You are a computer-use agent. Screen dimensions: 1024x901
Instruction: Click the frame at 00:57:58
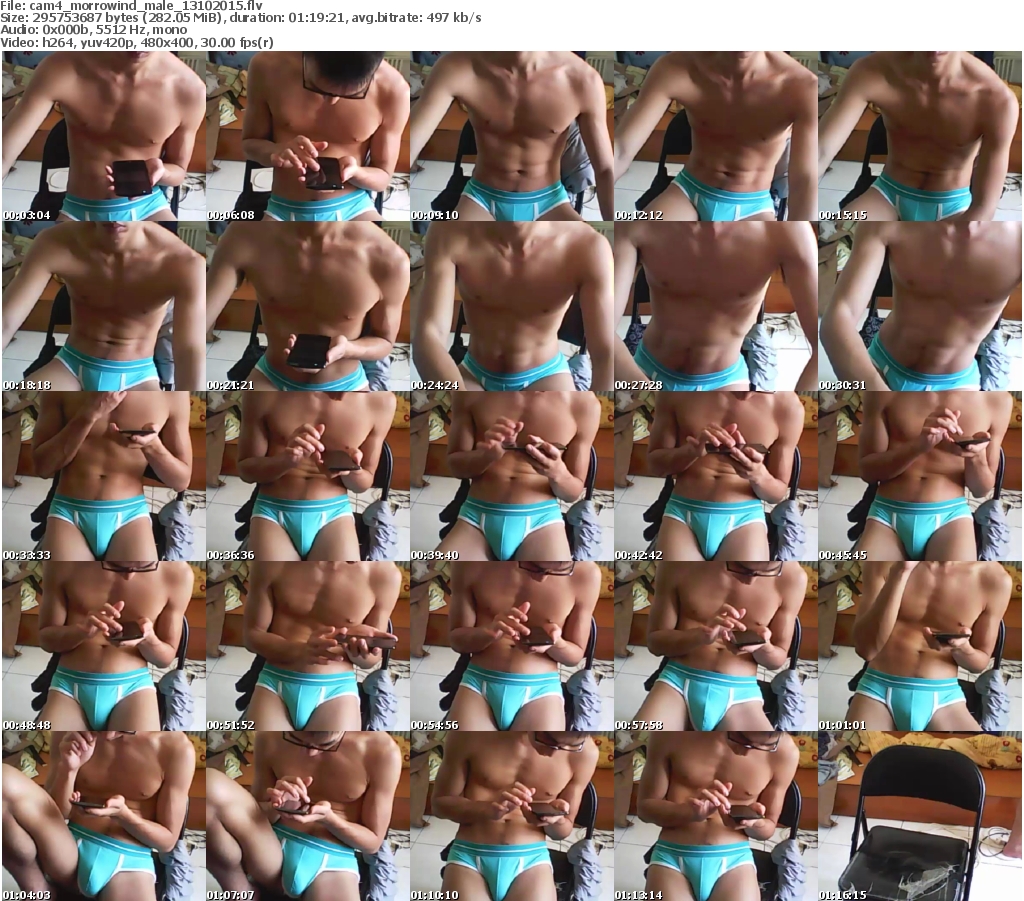click(715, 646)
